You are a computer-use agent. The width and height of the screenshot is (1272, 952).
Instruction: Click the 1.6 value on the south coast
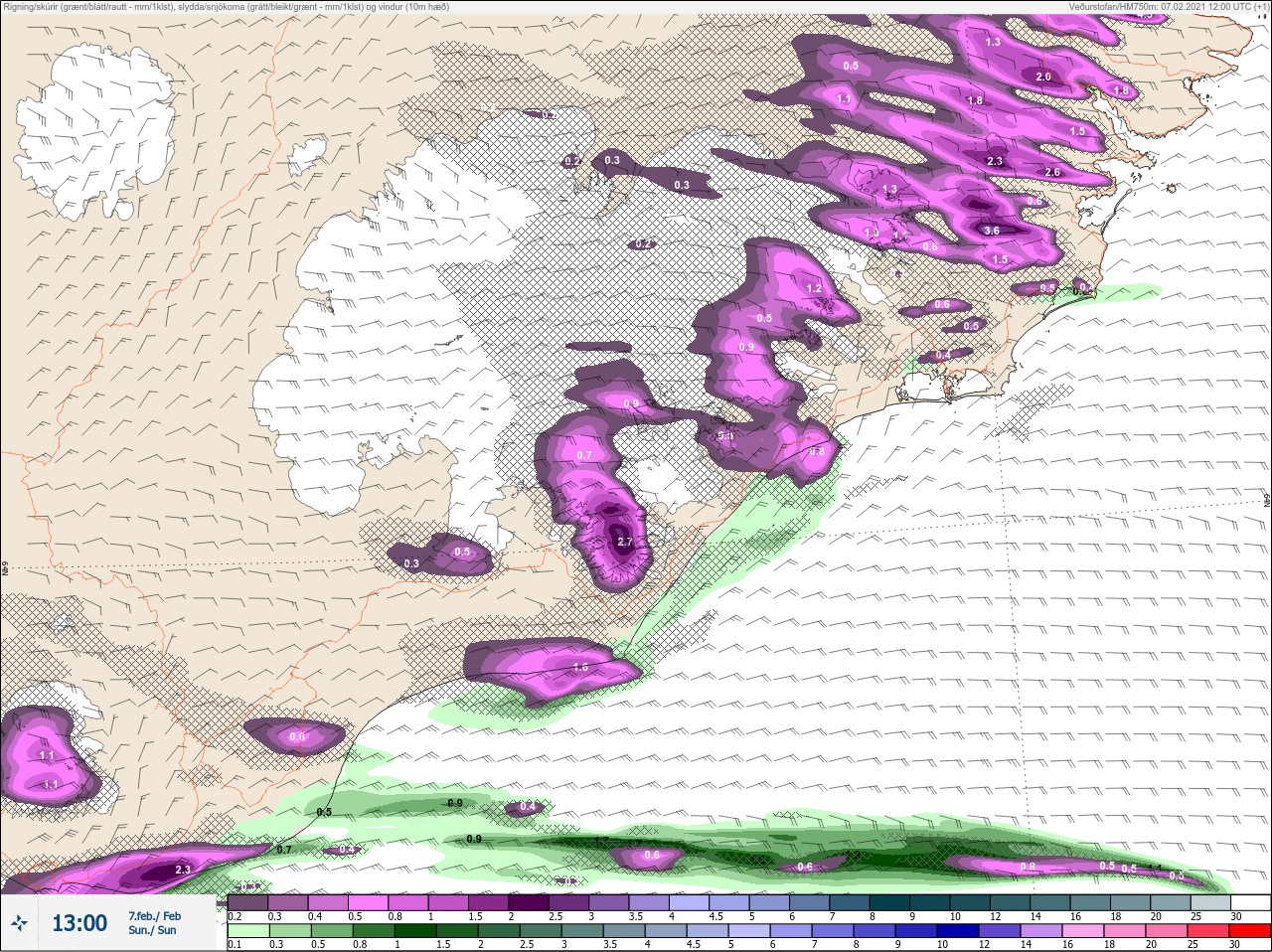(x=581, y=668)
